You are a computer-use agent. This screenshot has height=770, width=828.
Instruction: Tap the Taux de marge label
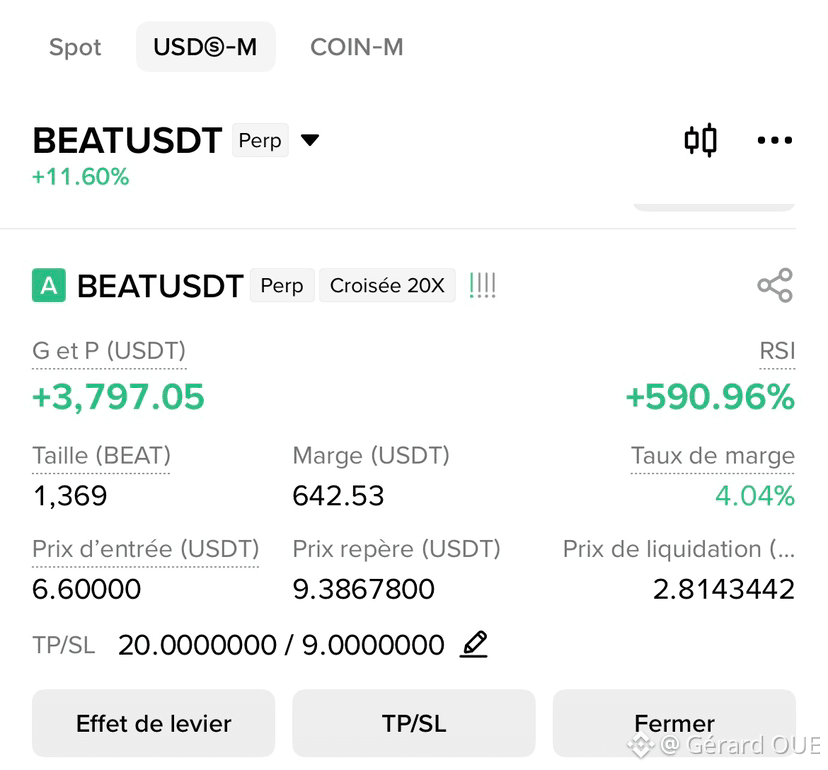click(712, 455)
